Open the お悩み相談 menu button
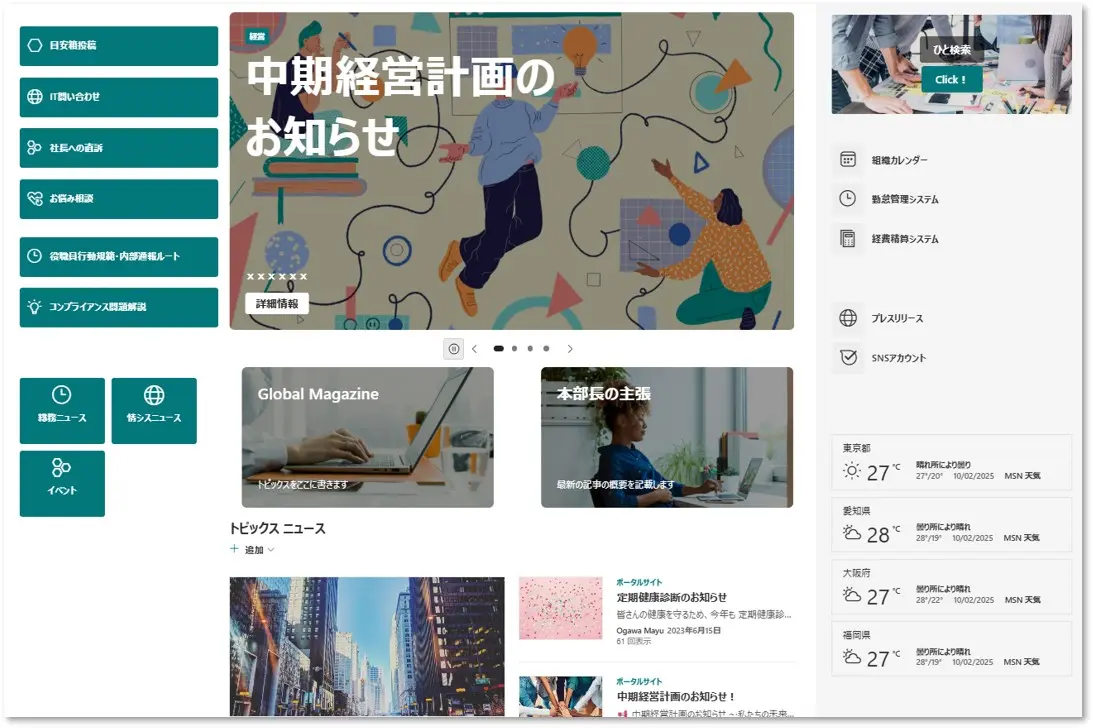The image size is (1093, 728). [119, 199]
